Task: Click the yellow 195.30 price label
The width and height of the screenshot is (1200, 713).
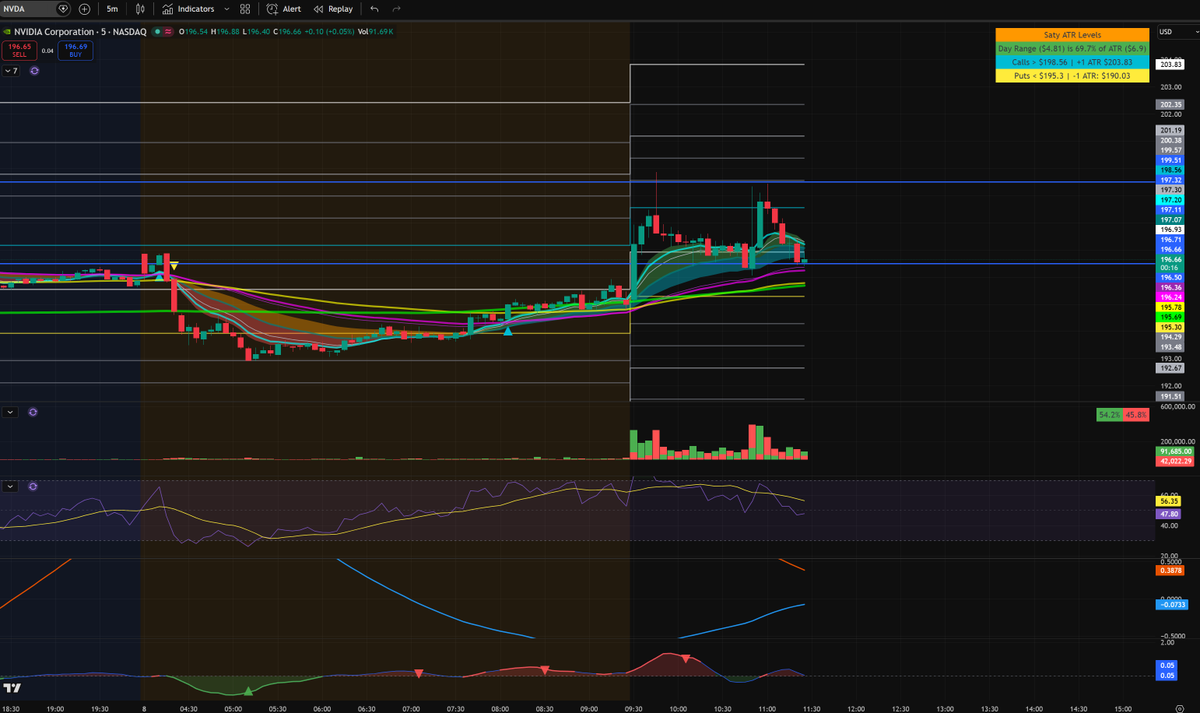Action: coord(1171,327)
